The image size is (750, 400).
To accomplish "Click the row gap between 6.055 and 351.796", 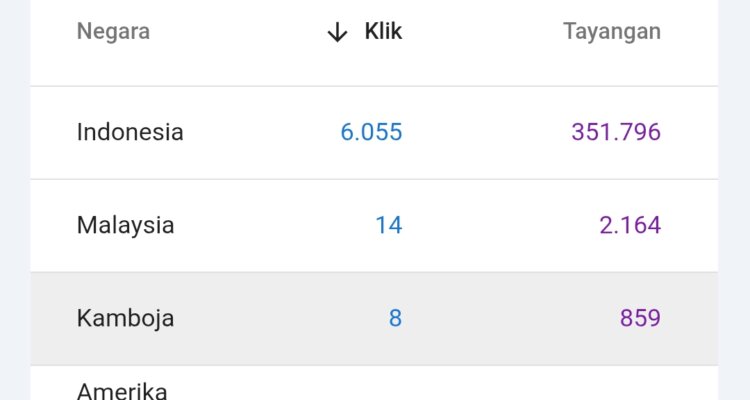I will coord(487,132).
